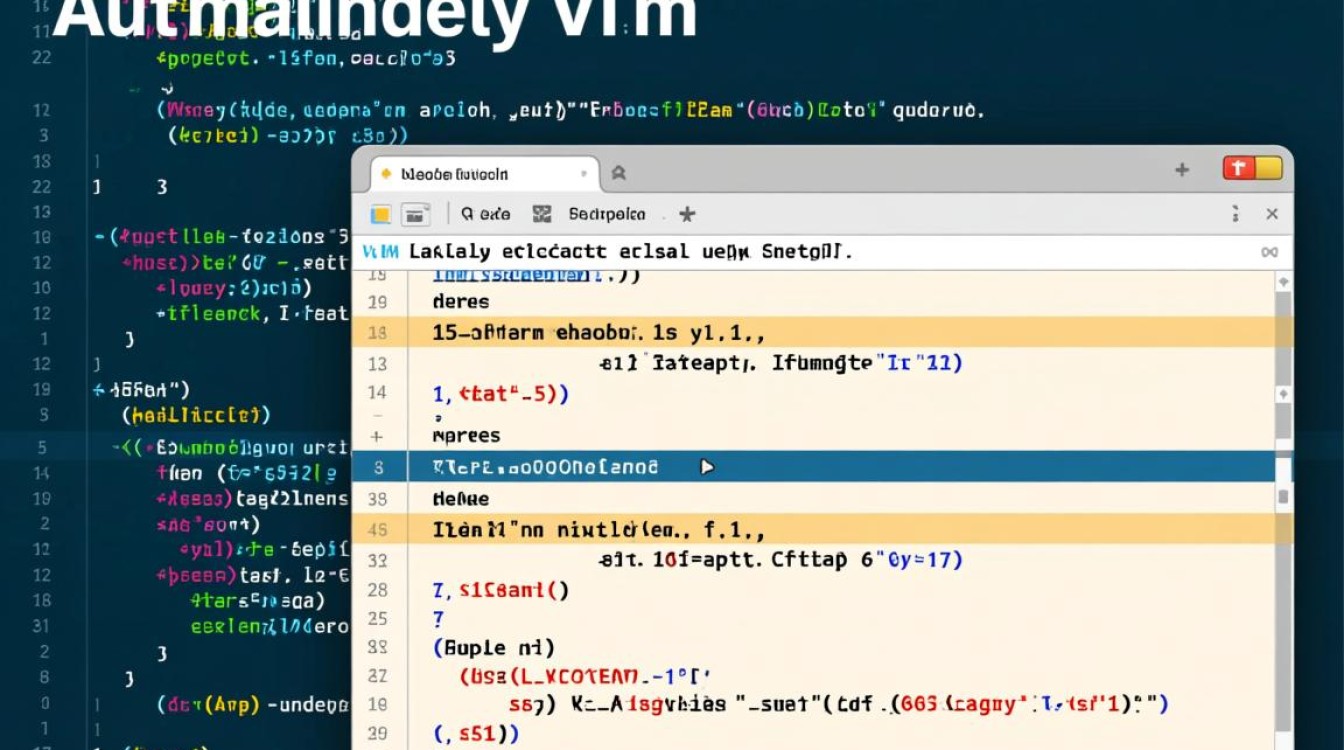Expand the plus marker in line gutter

(x=377, y=436)
